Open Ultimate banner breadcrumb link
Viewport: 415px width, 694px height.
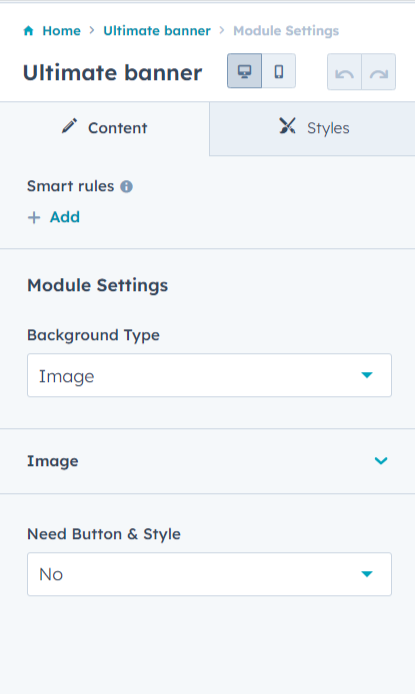click(157, 31)
